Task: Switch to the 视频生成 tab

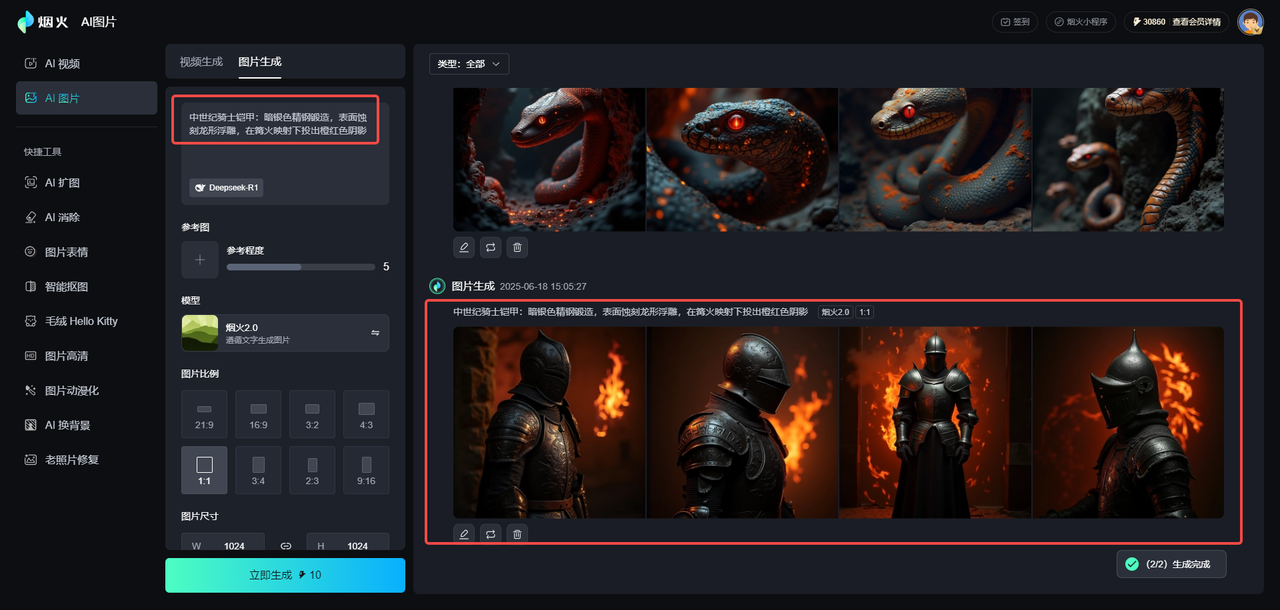Action: point(201,62)
